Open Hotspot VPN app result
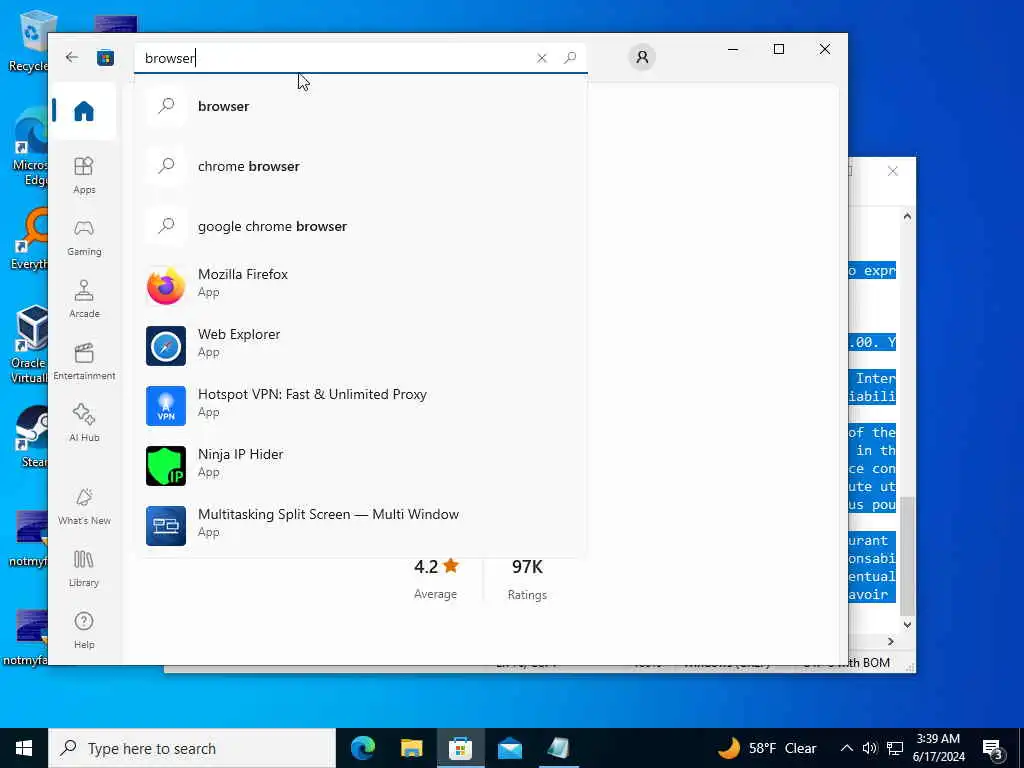1024x768 pixels. click(360, 406)
